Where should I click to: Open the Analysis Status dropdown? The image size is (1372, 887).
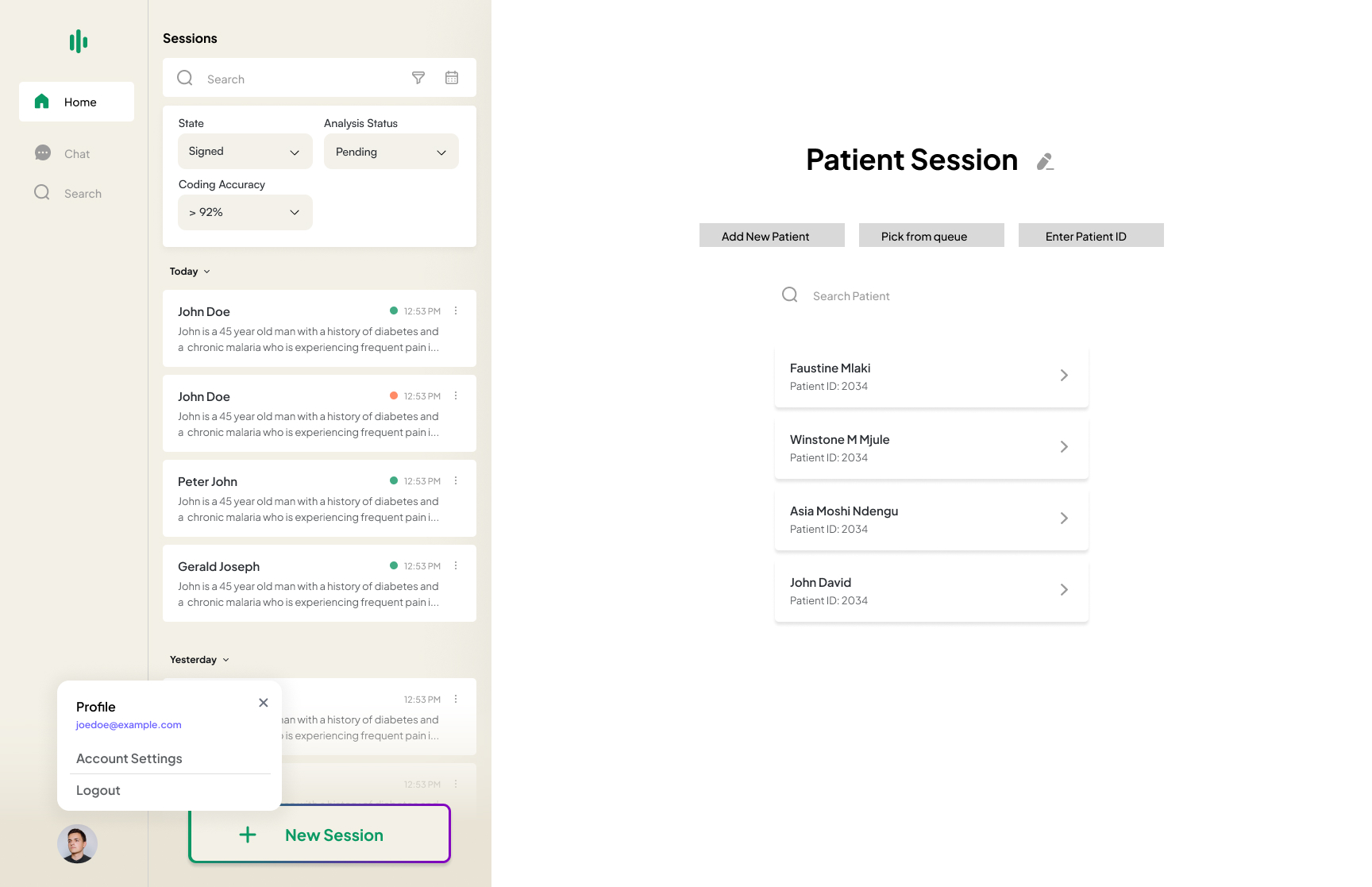click(x=391, y=152)
